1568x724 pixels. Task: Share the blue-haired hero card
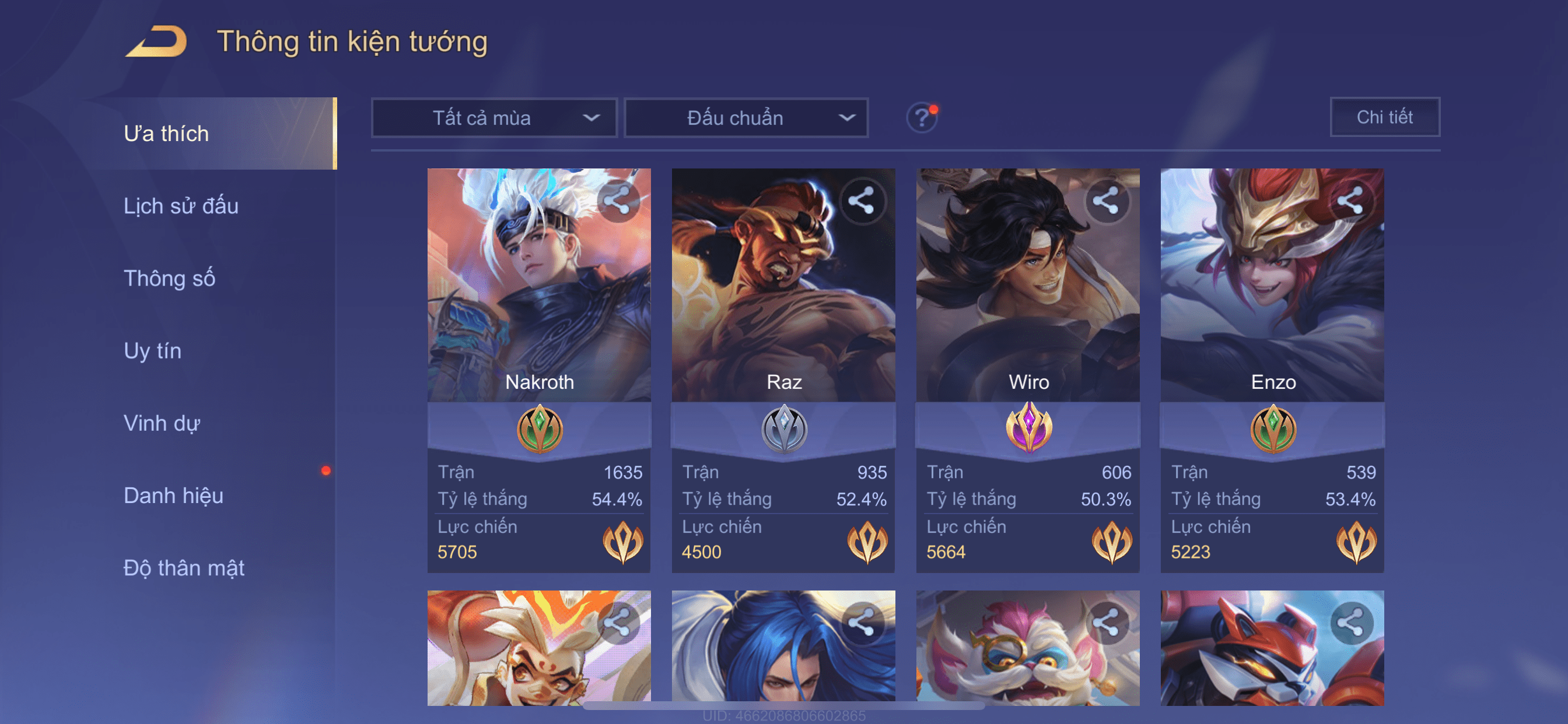(x=862, y=623)
